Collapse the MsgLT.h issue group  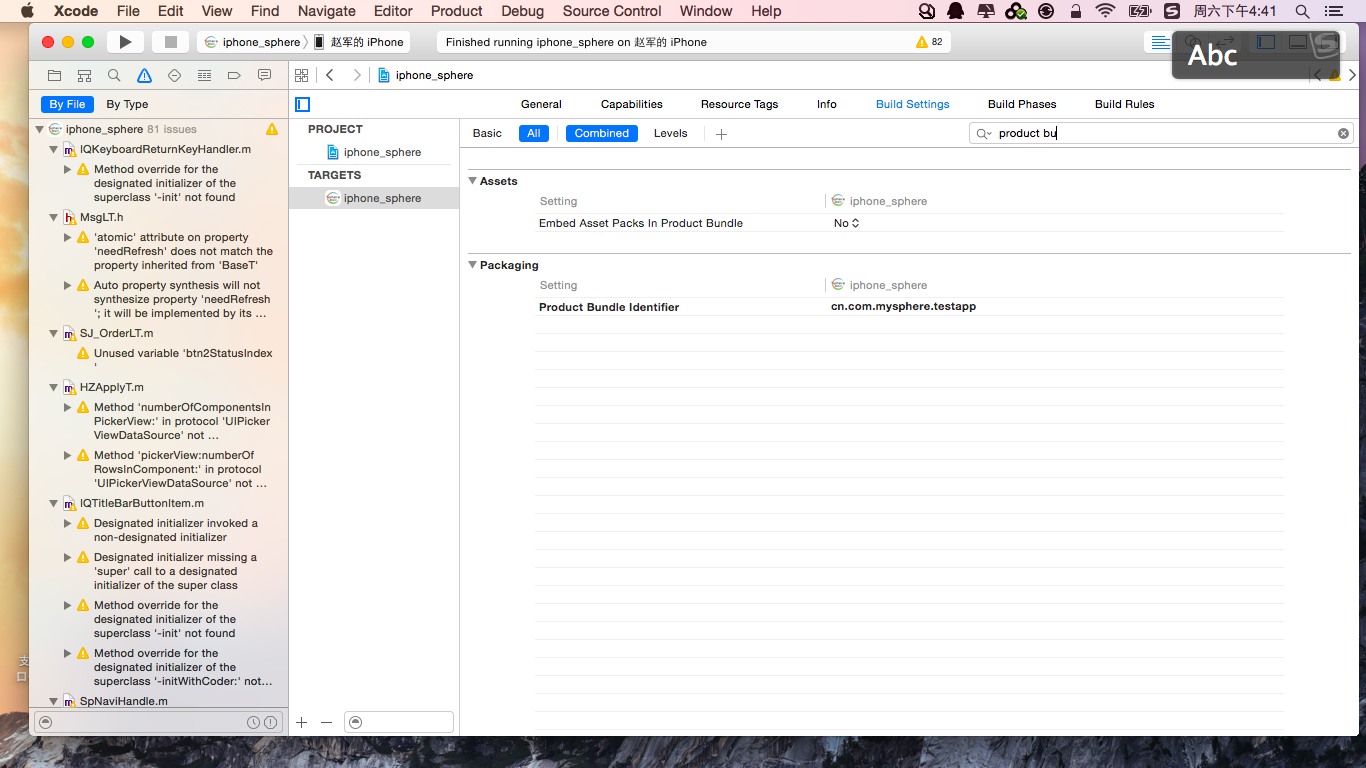(x=54, y=217)
